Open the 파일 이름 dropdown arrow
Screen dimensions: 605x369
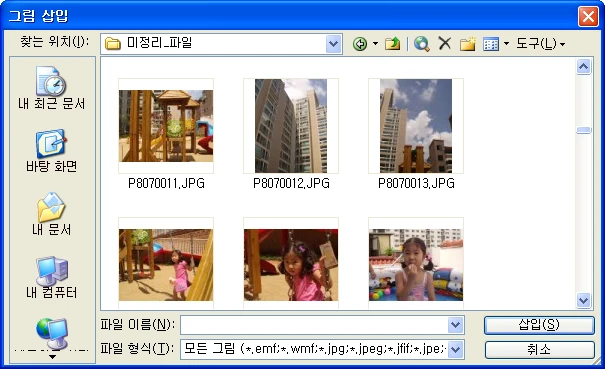pyautogui.click(x=455, y=325)
